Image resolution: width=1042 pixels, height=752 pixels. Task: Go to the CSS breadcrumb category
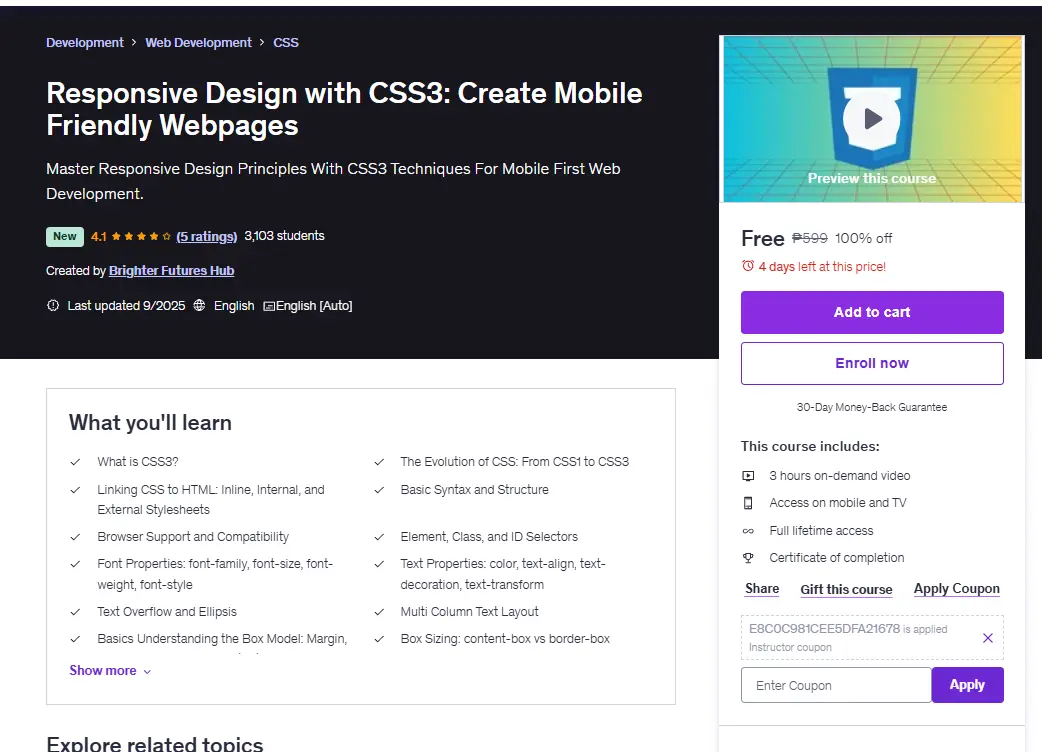286,43
